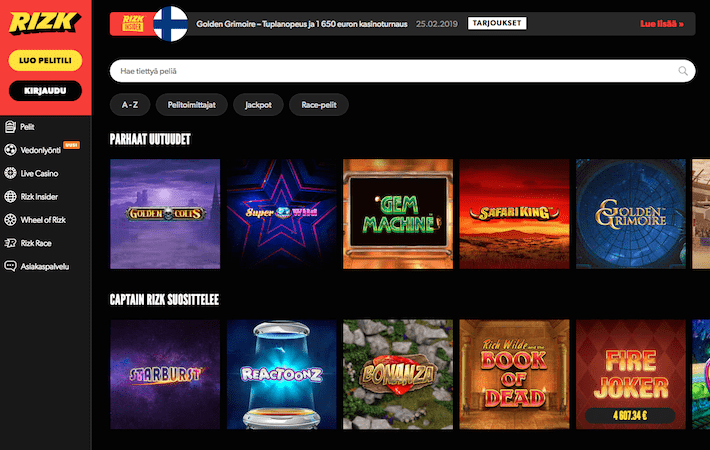Open the Starburst game thumbnail
The image size is (710, 450).
(165, 374)
